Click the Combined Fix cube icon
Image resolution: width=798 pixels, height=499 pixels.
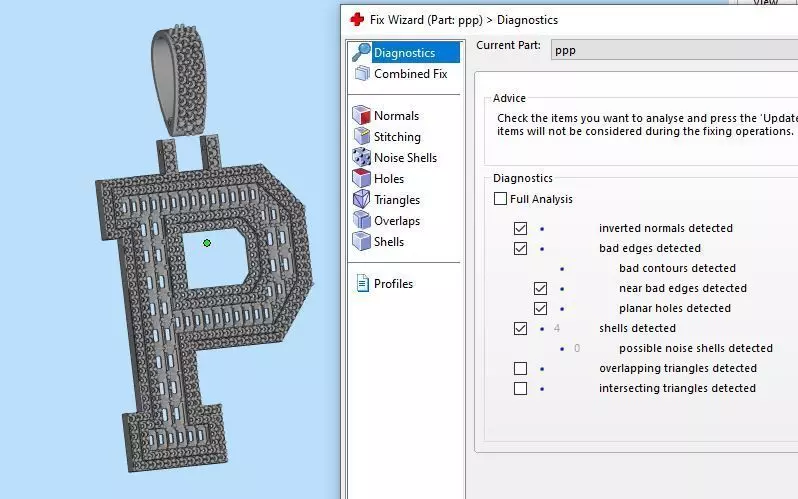(362, 74)
